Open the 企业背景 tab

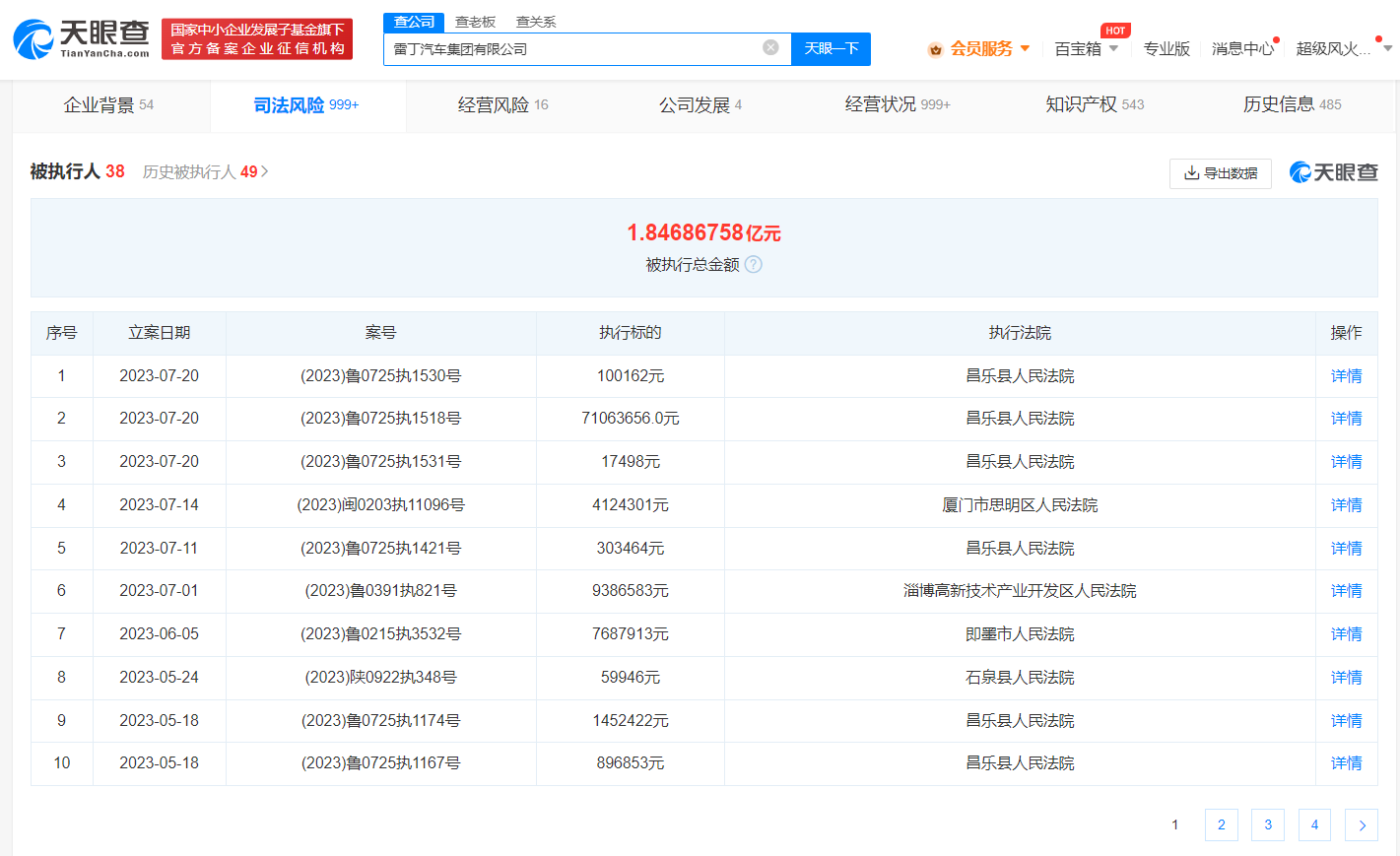click(109, 105)
